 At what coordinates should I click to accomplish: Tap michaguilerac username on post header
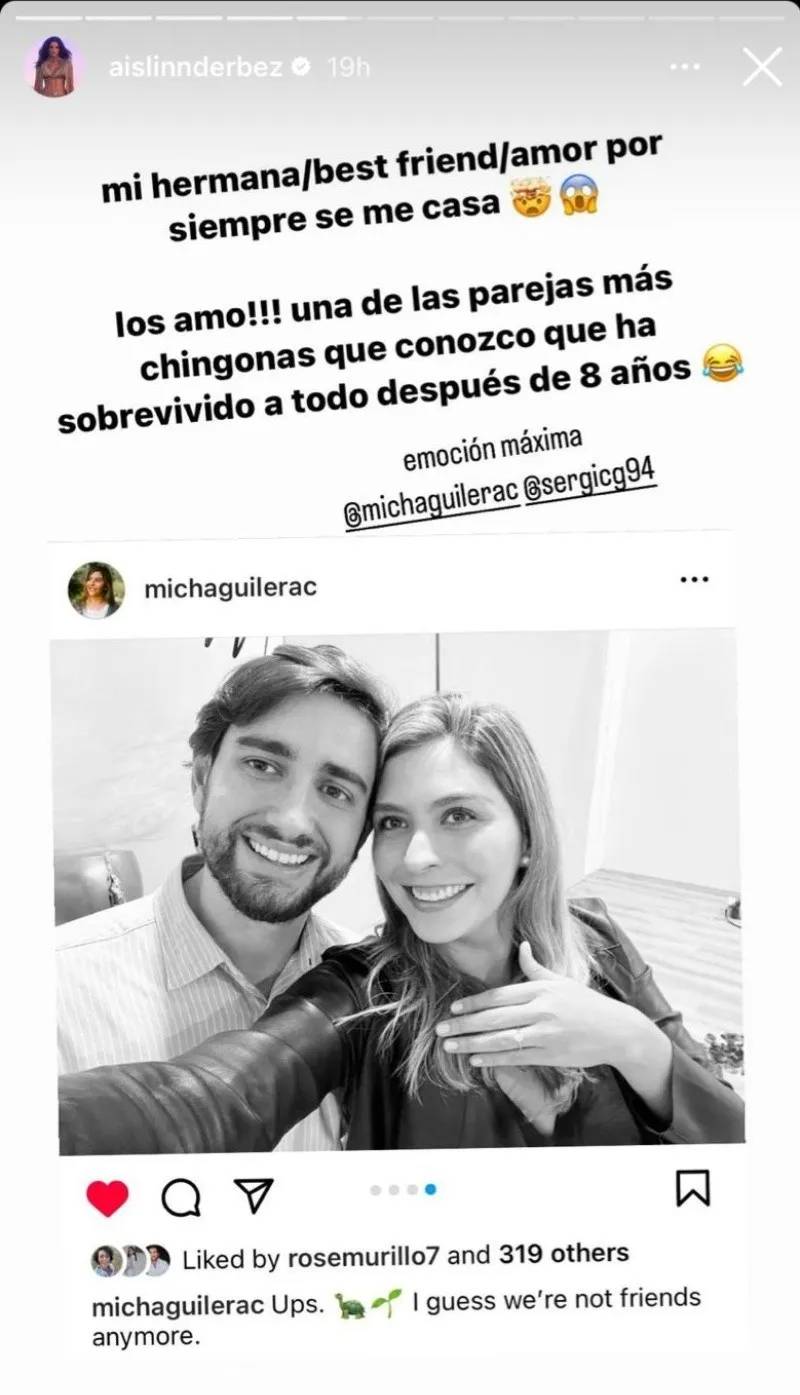point(231,587)
